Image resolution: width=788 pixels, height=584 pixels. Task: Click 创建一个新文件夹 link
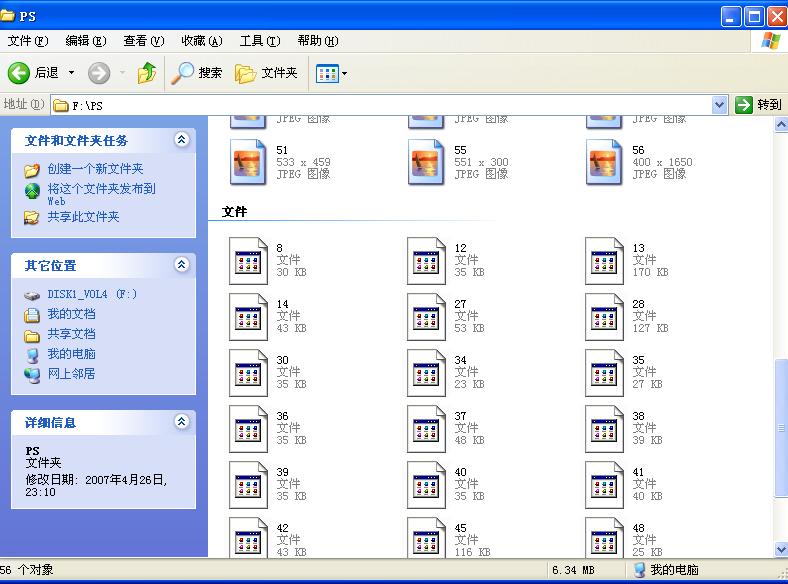[x=95, y=169]
